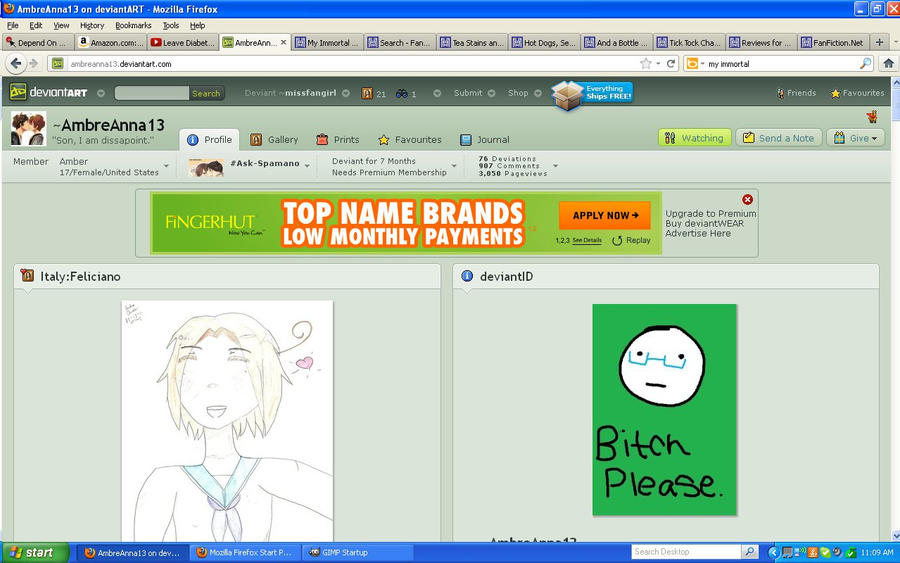Open the Deviant missfangirl dropdown arrow
The height and width of the screenshot is (563, 900).
pyautogui.click(x=346, y=94)
